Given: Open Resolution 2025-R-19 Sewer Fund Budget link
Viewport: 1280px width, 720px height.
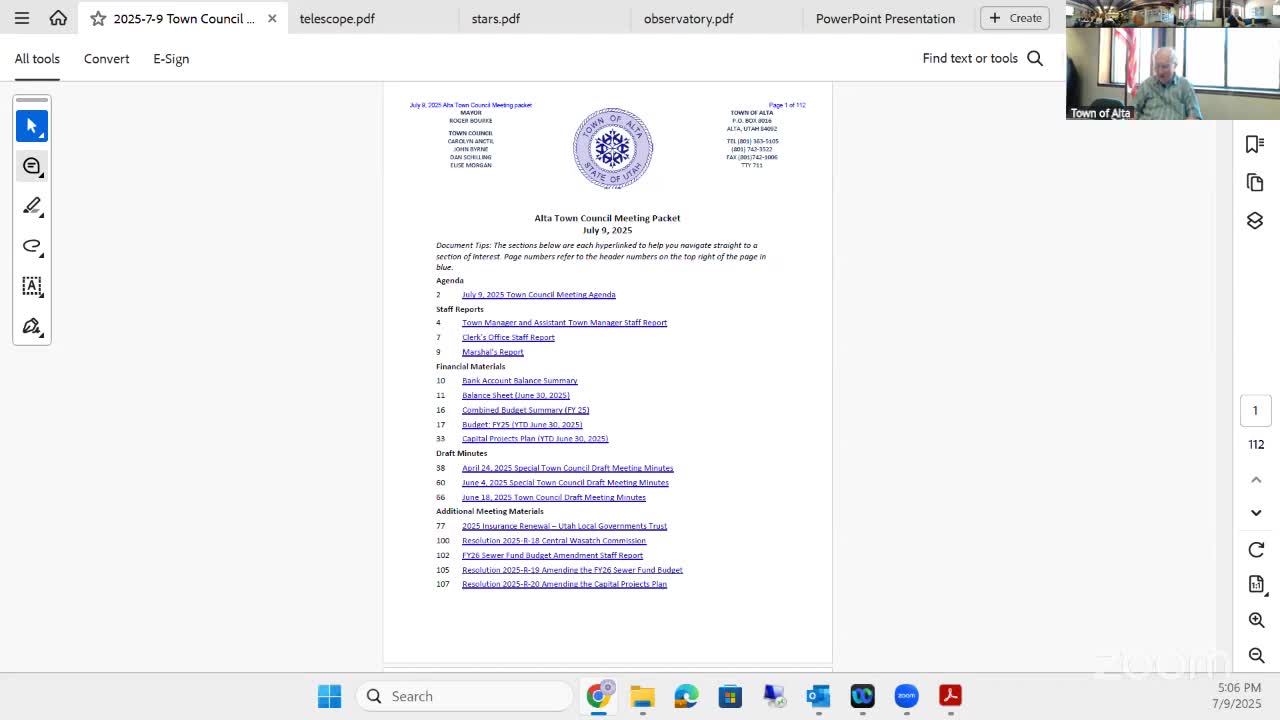Looking at the screenshot, I should (x=572, y=570).
